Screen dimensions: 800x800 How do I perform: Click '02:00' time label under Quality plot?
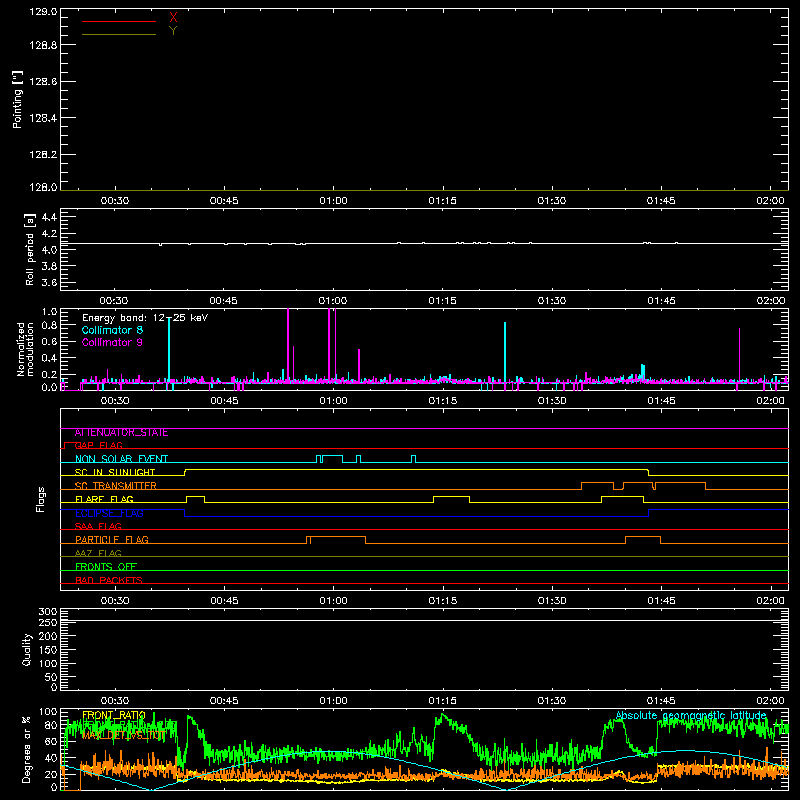[x=770, y=701]
